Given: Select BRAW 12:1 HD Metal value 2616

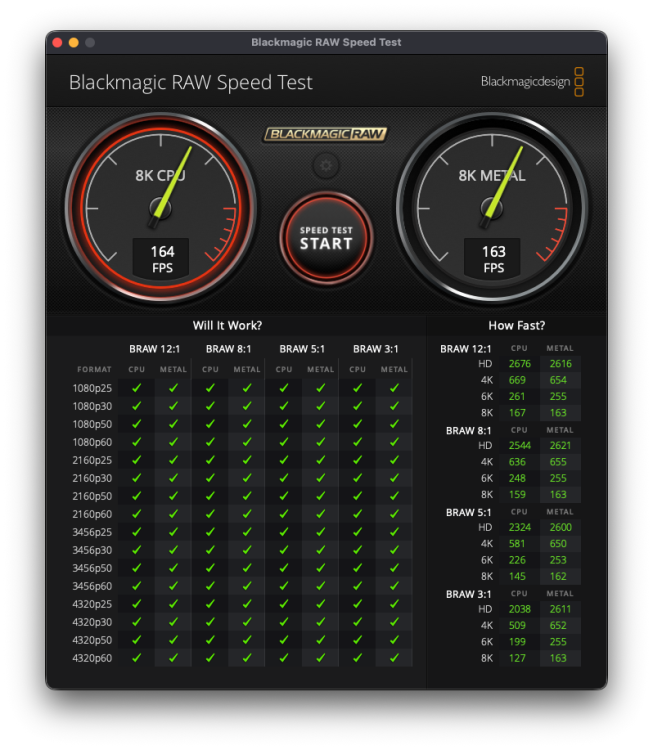Looking at the screenshot, I should 560,364.
